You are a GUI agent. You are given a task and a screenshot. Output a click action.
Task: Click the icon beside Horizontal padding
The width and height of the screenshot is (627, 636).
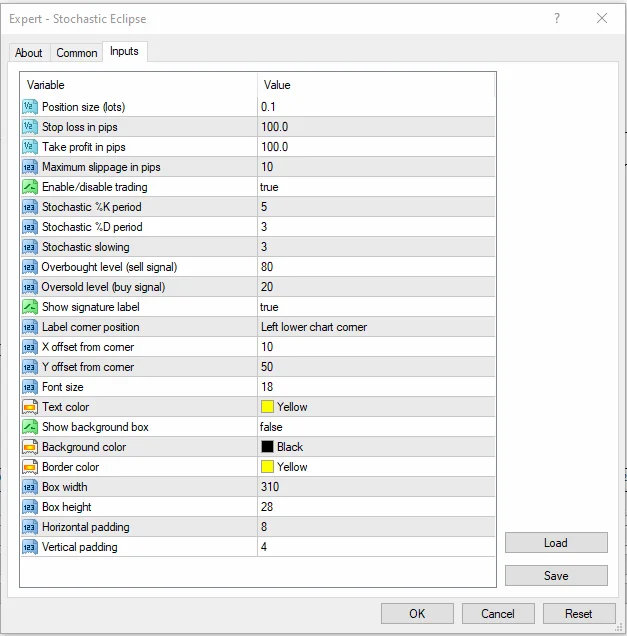pyautogui.click(x=30, y=527)
